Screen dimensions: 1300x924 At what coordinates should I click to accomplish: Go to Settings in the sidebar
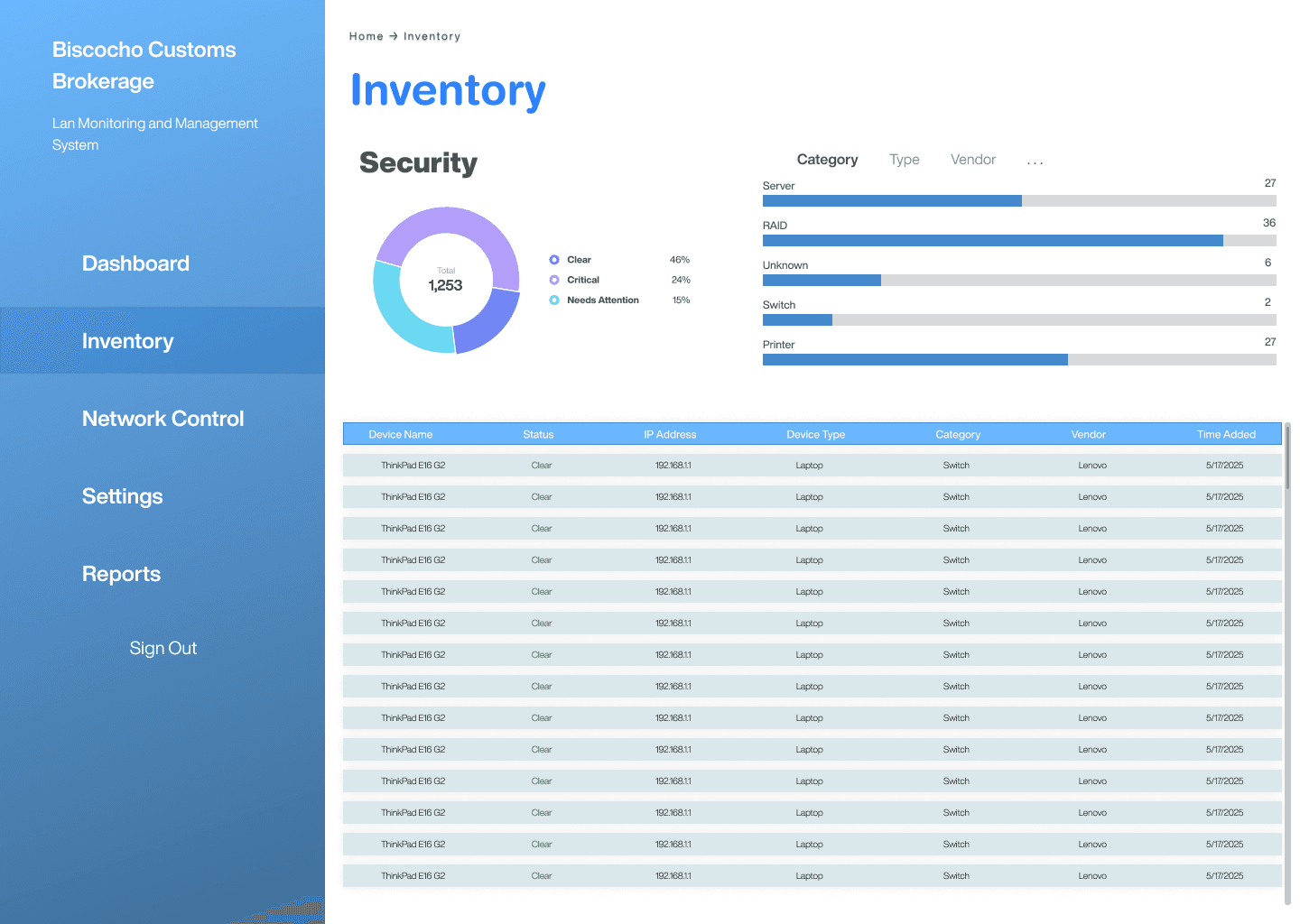pos(122,496)
